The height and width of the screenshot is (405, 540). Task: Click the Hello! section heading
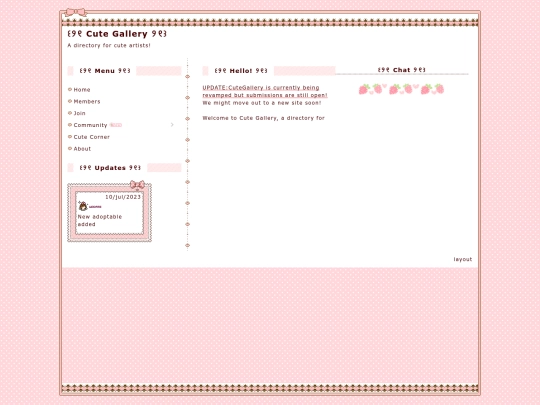(x=241, y=71)
